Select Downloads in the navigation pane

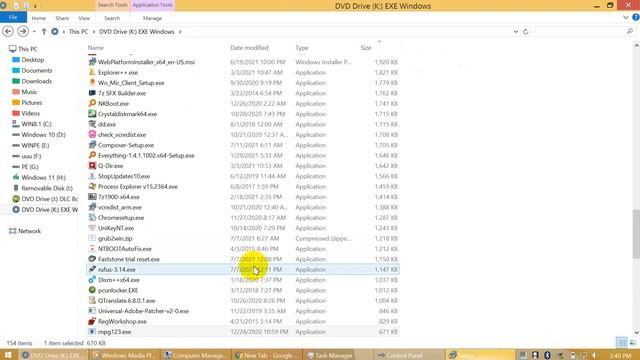point(36,81)
